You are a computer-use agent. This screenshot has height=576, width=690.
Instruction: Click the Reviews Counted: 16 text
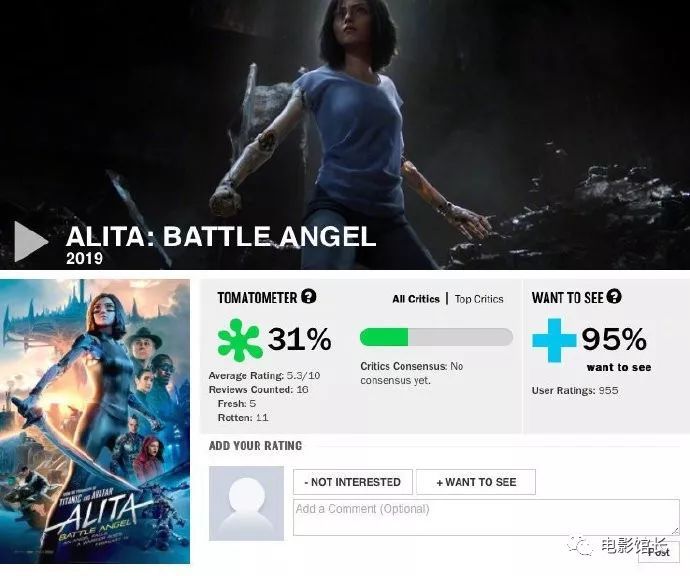click(258, 389)
